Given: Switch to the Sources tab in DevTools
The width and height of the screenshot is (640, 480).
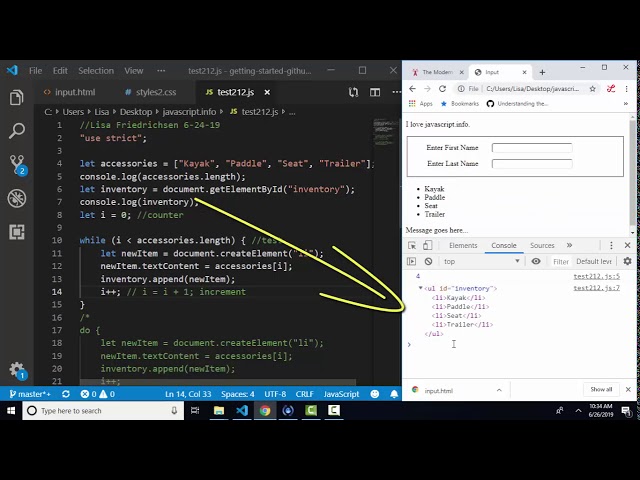Looking at the screenshot, I should coord(542,245).
